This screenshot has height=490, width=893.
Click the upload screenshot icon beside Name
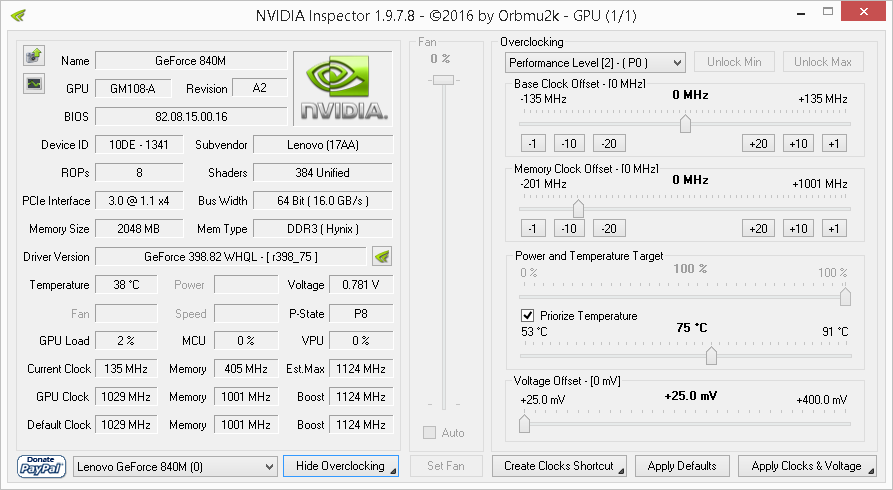[34, 56]
